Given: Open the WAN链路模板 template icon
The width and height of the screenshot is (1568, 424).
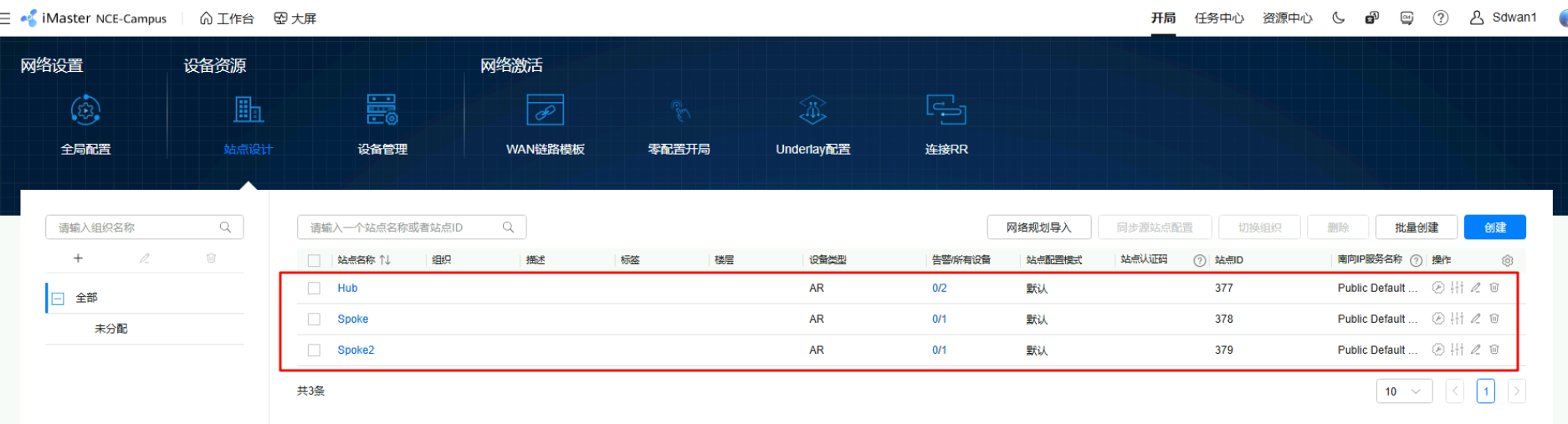Looking at the screenshot, I should pyautogui.click(x=545, y=110).
